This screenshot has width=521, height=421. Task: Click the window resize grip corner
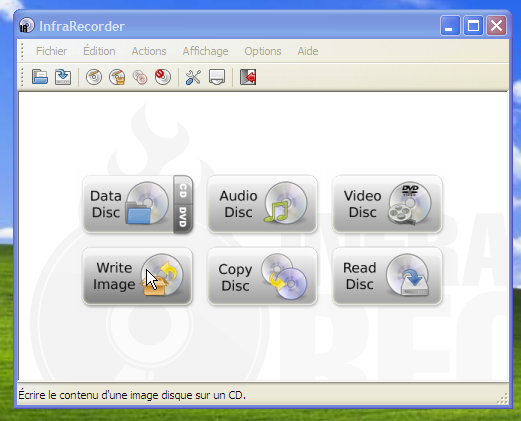click(503, 399)
